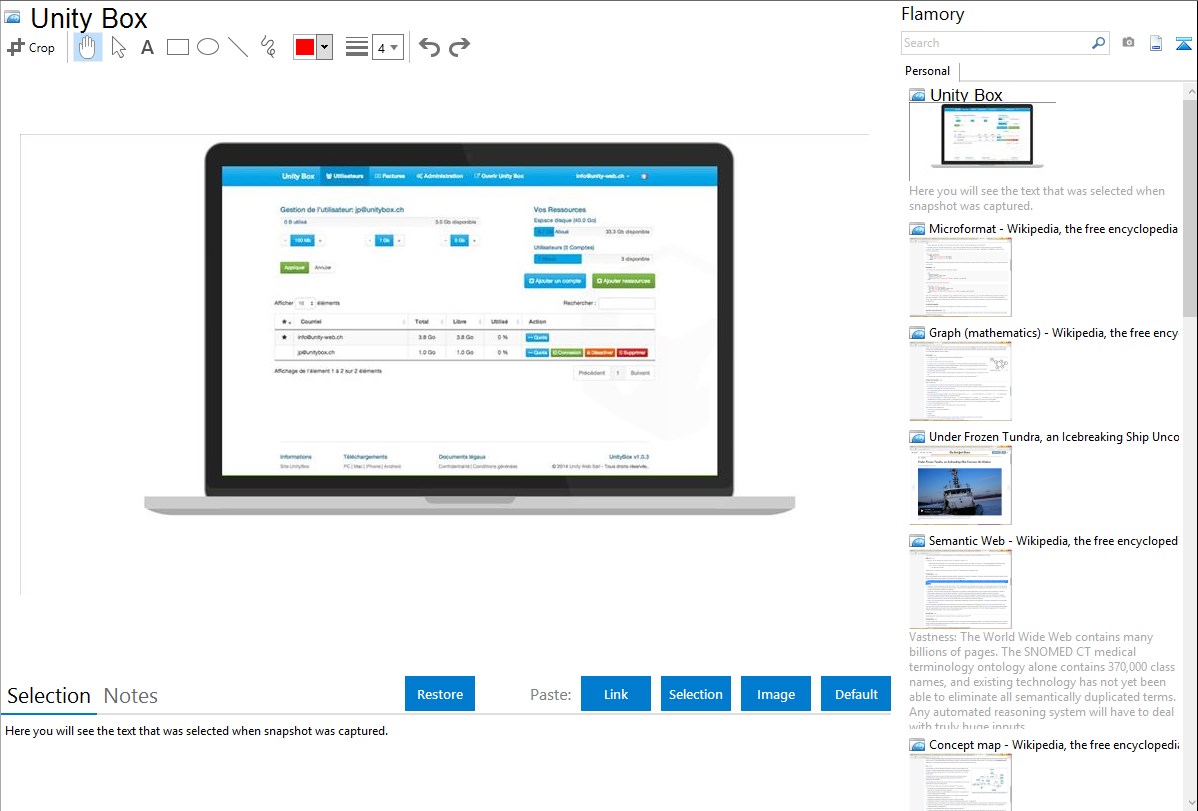
Task: Open the line width dropdown showing 4
Action: (388, 47)
